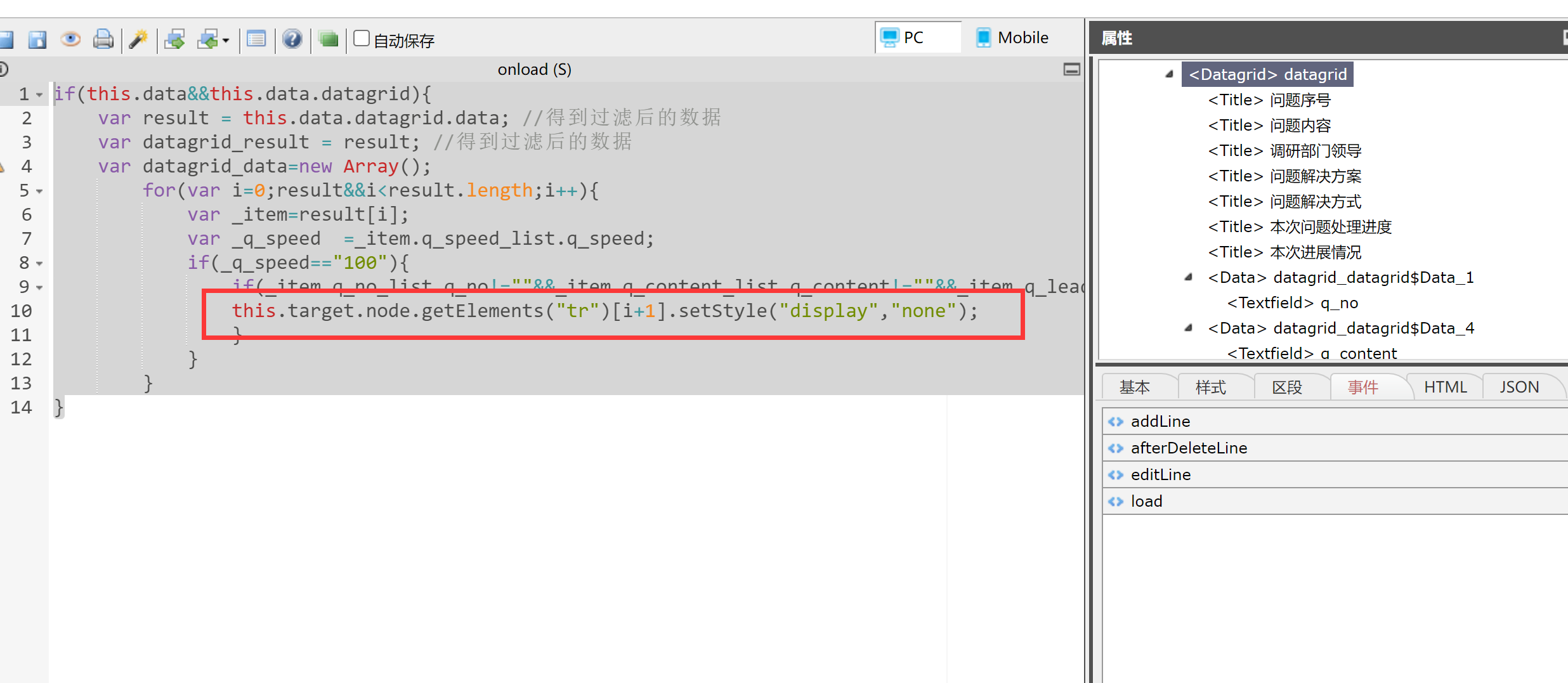Open the 区段 properties tab
The width and height of the screenshot is (1568, 683).
1287,387
